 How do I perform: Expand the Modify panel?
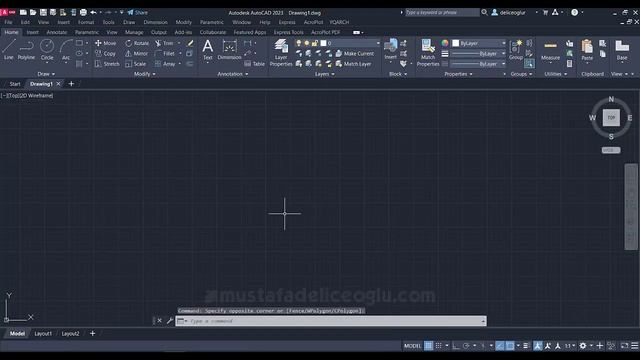pyautogui.click(x=144, y=74)
